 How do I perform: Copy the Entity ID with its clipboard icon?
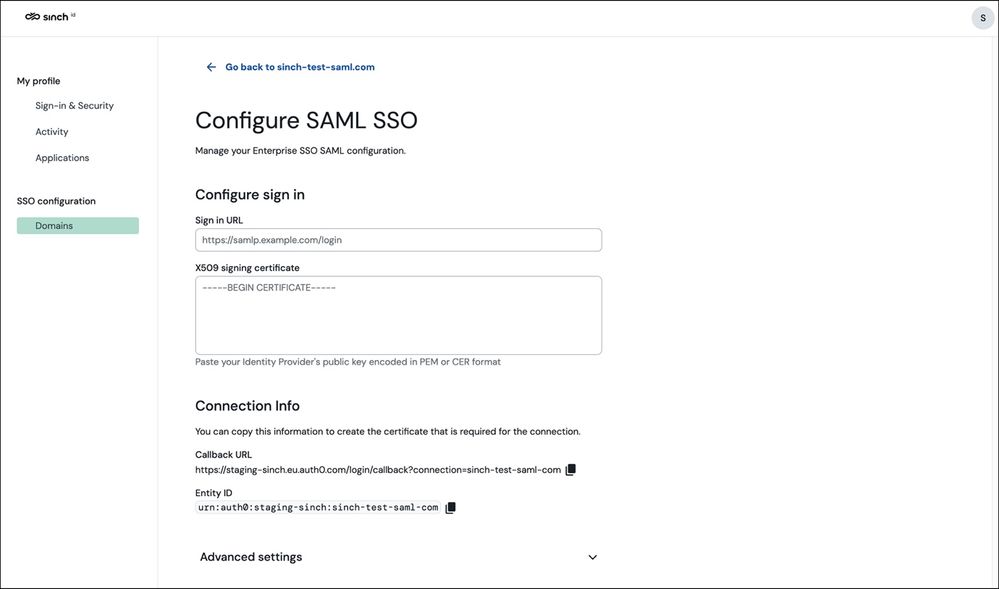click(x=450, y=507)
